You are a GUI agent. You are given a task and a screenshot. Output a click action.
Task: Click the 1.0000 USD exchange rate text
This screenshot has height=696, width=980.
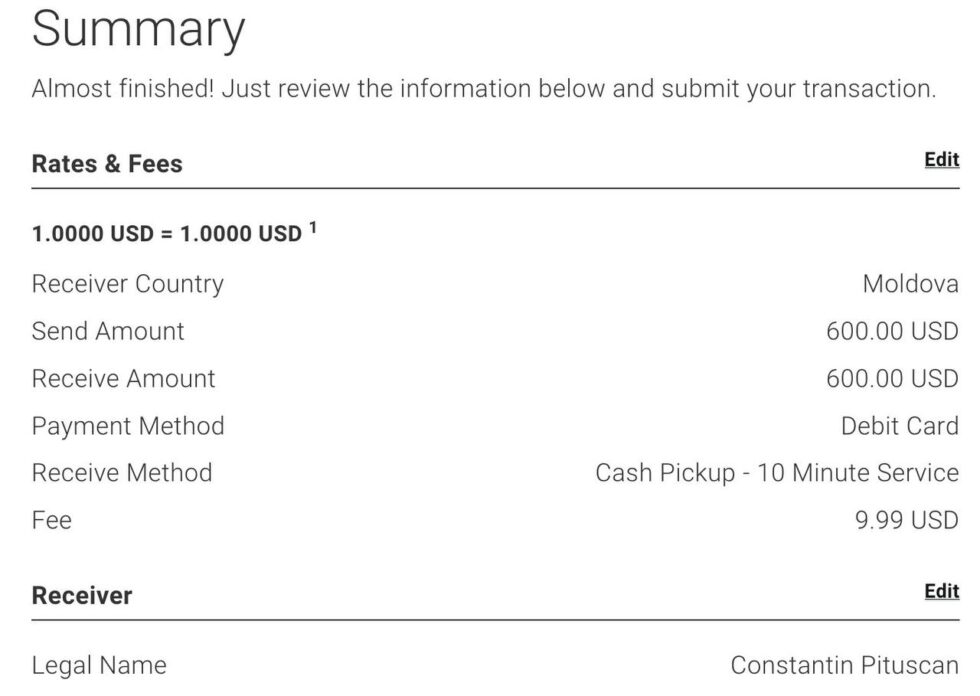(166, 234)
